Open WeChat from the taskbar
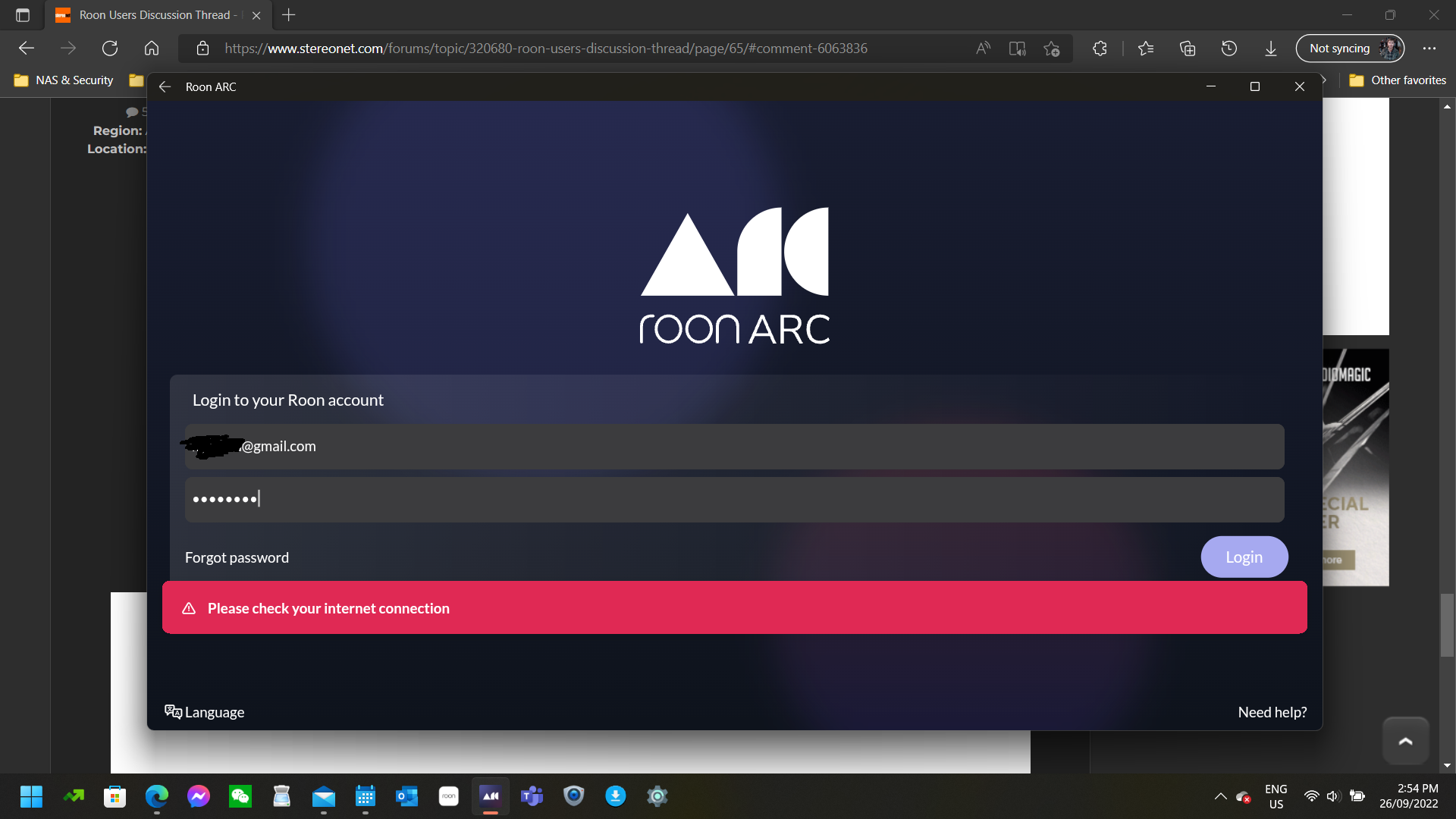 pos(240,797)
